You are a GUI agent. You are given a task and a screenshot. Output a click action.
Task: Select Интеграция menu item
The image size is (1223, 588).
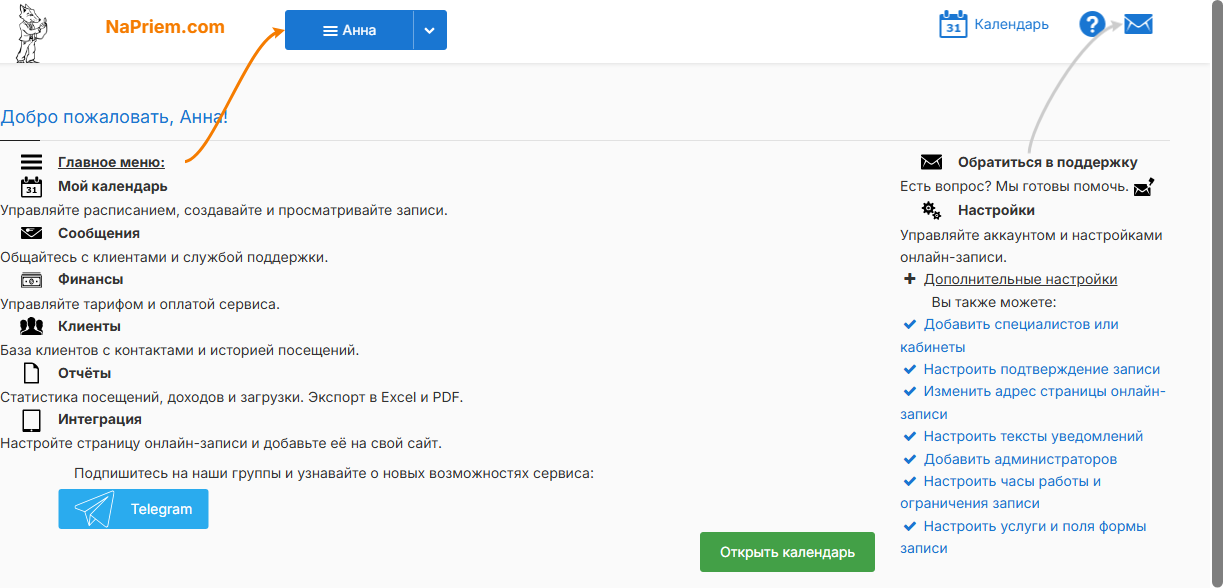[x=100, y=419]
